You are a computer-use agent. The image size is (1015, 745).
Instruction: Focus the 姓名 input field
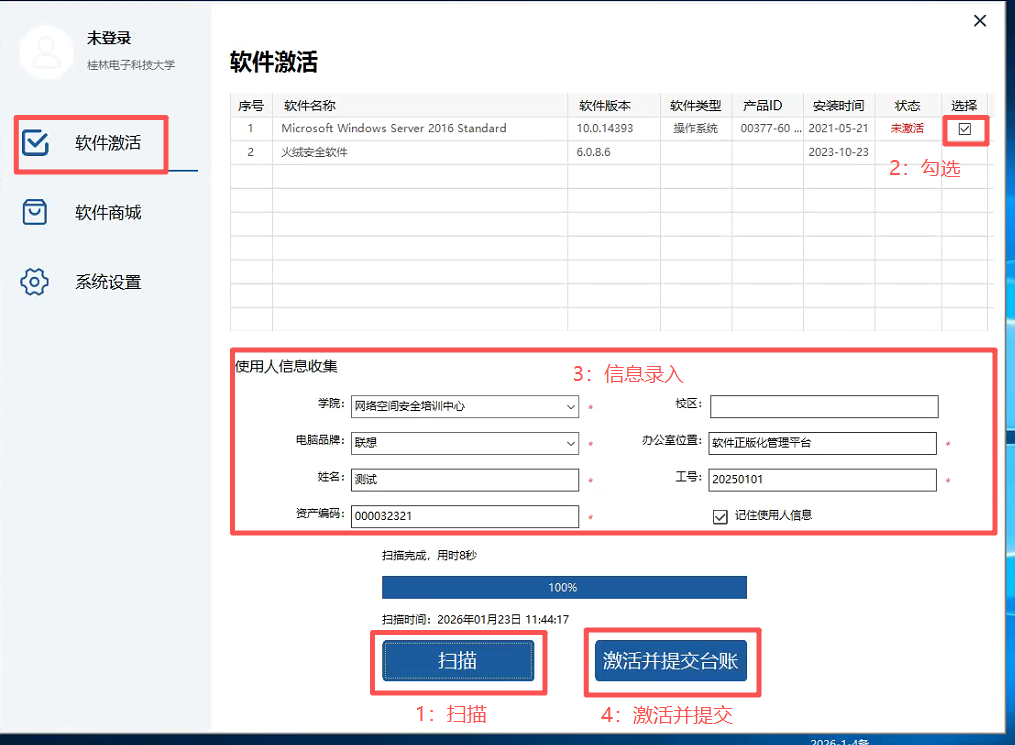[x=465, y=480]
